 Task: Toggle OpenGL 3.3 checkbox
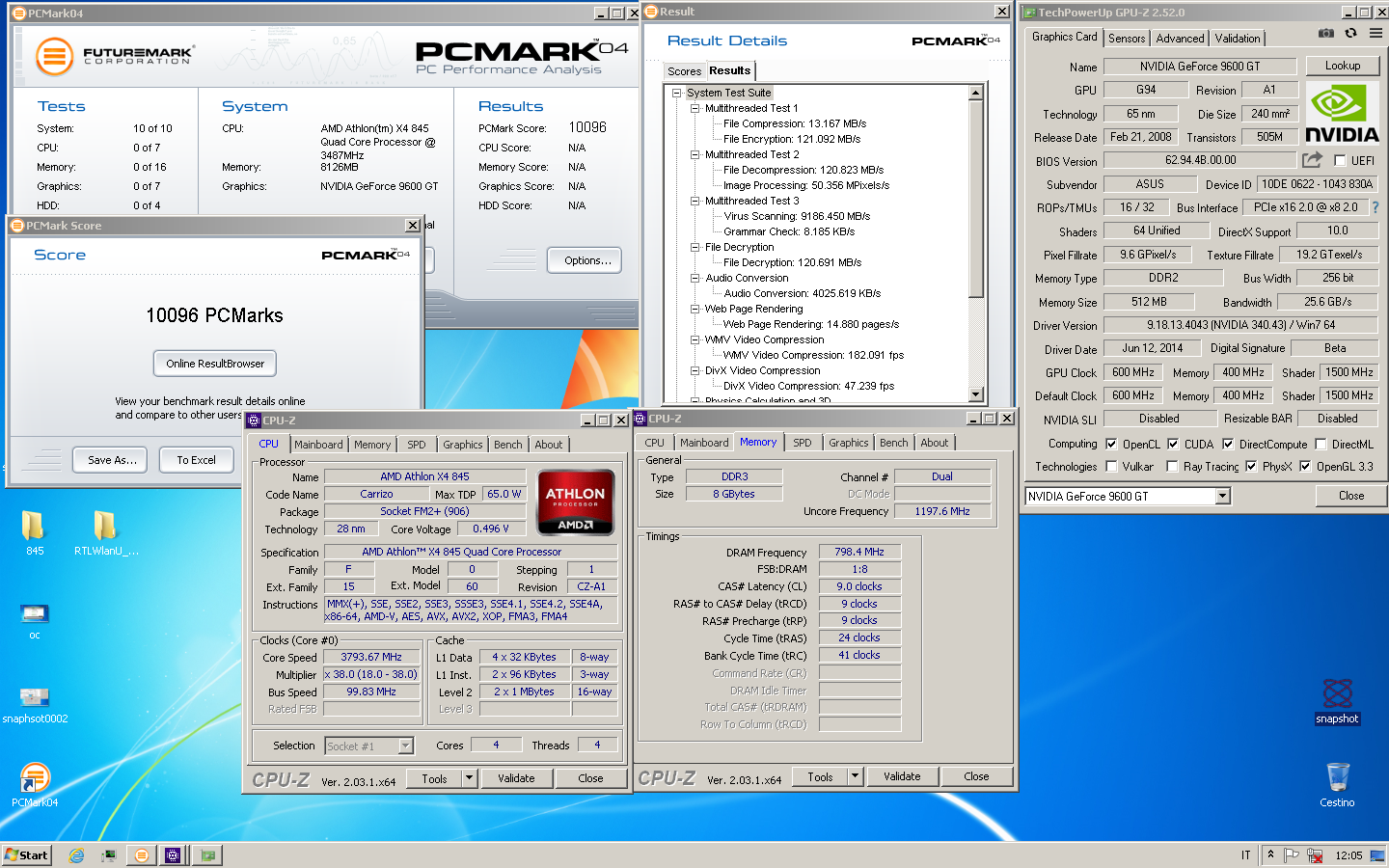[x=1305, y=467]
